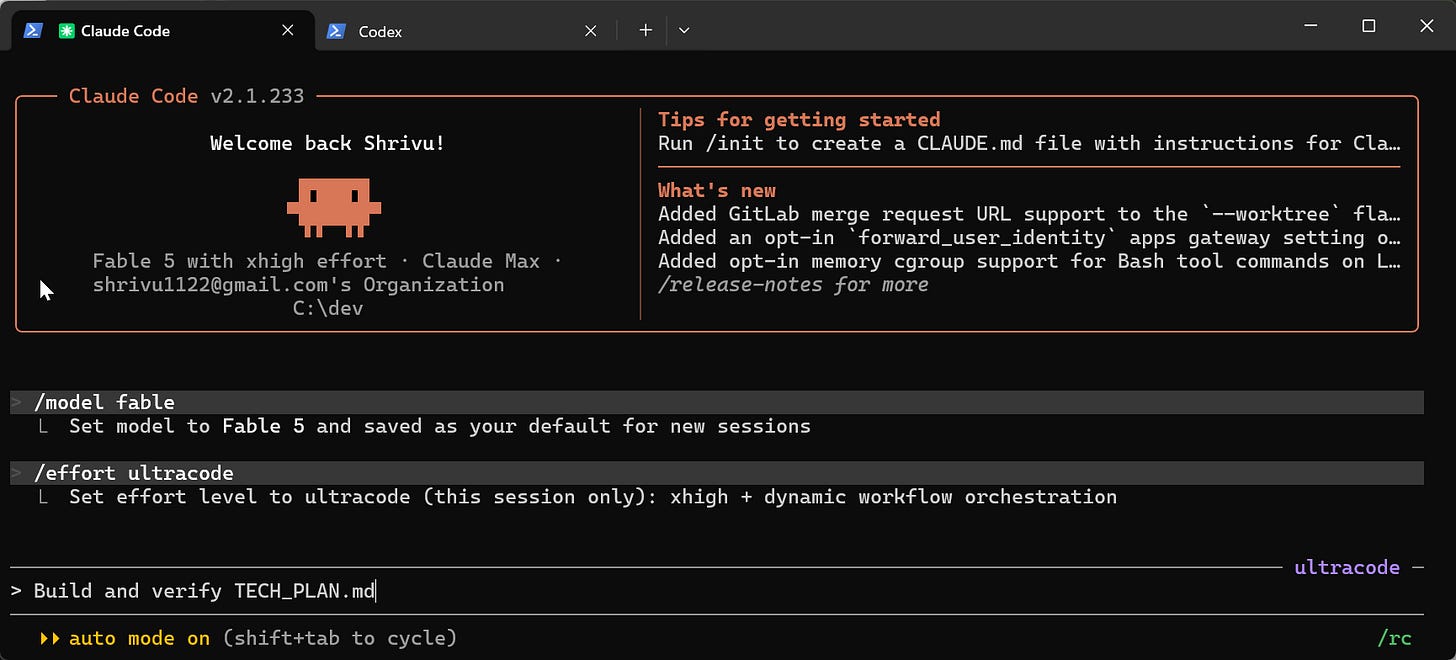The height and width of the screenshot is (660, 1456).
Task: Click the /effort ultracode command line
Action: (x=716, y=473)
